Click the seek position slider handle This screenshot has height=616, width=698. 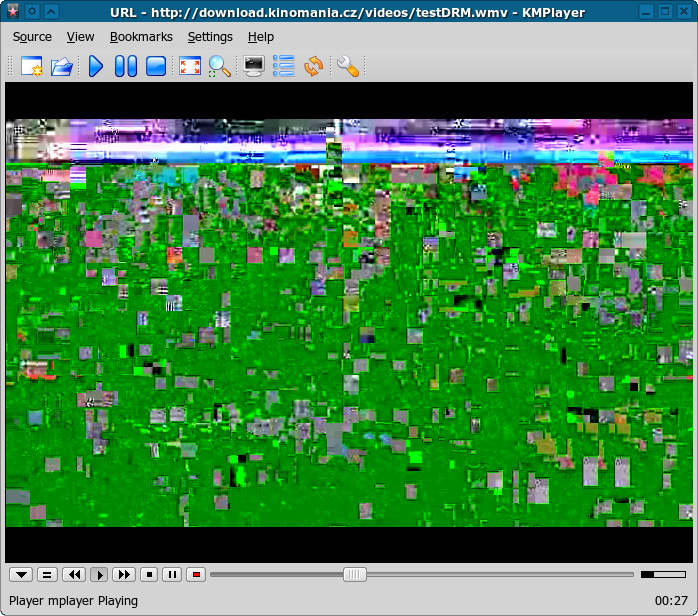click(355, 575)
